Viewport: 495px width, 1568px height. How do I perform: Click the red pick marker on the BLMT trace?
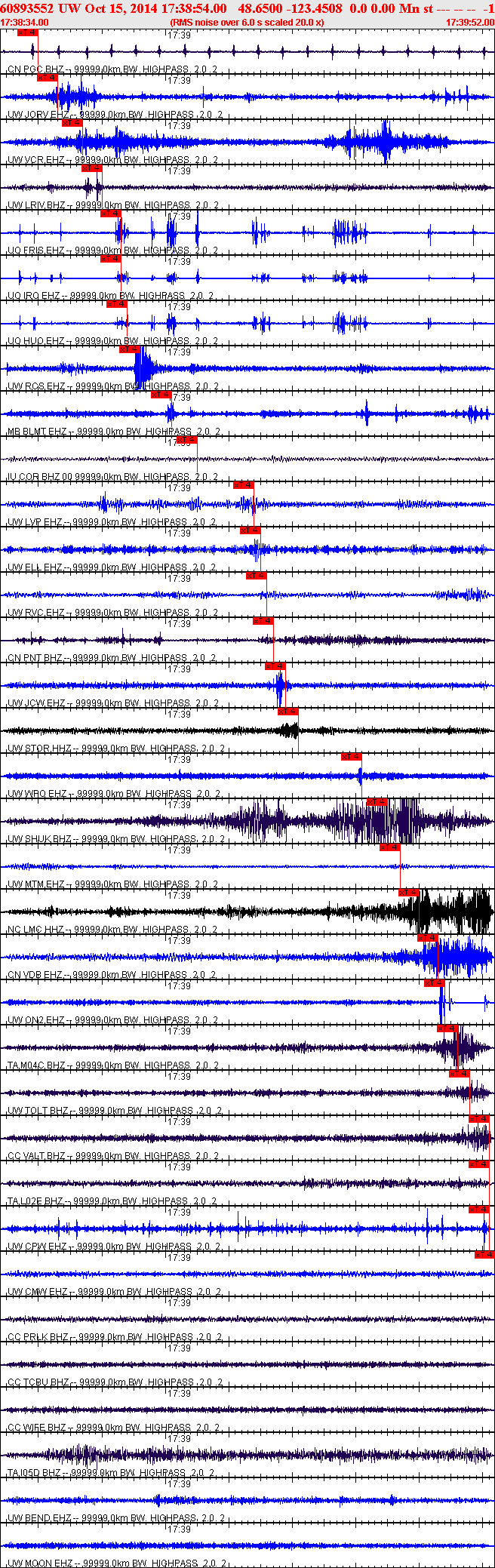pyautogui.click(x=161, y=395)
